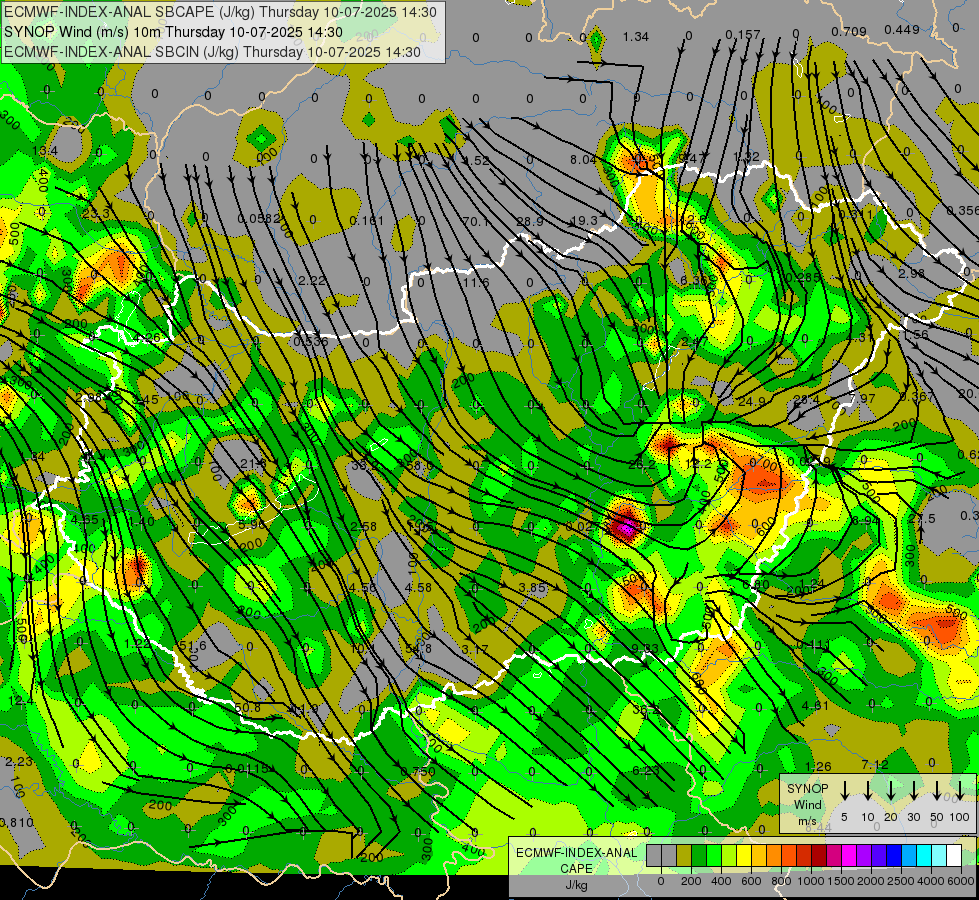The height and width of the screenshot is (900, 979).
Task: Click the SBCIN title line at top
Action: click(x=212, y=52)
